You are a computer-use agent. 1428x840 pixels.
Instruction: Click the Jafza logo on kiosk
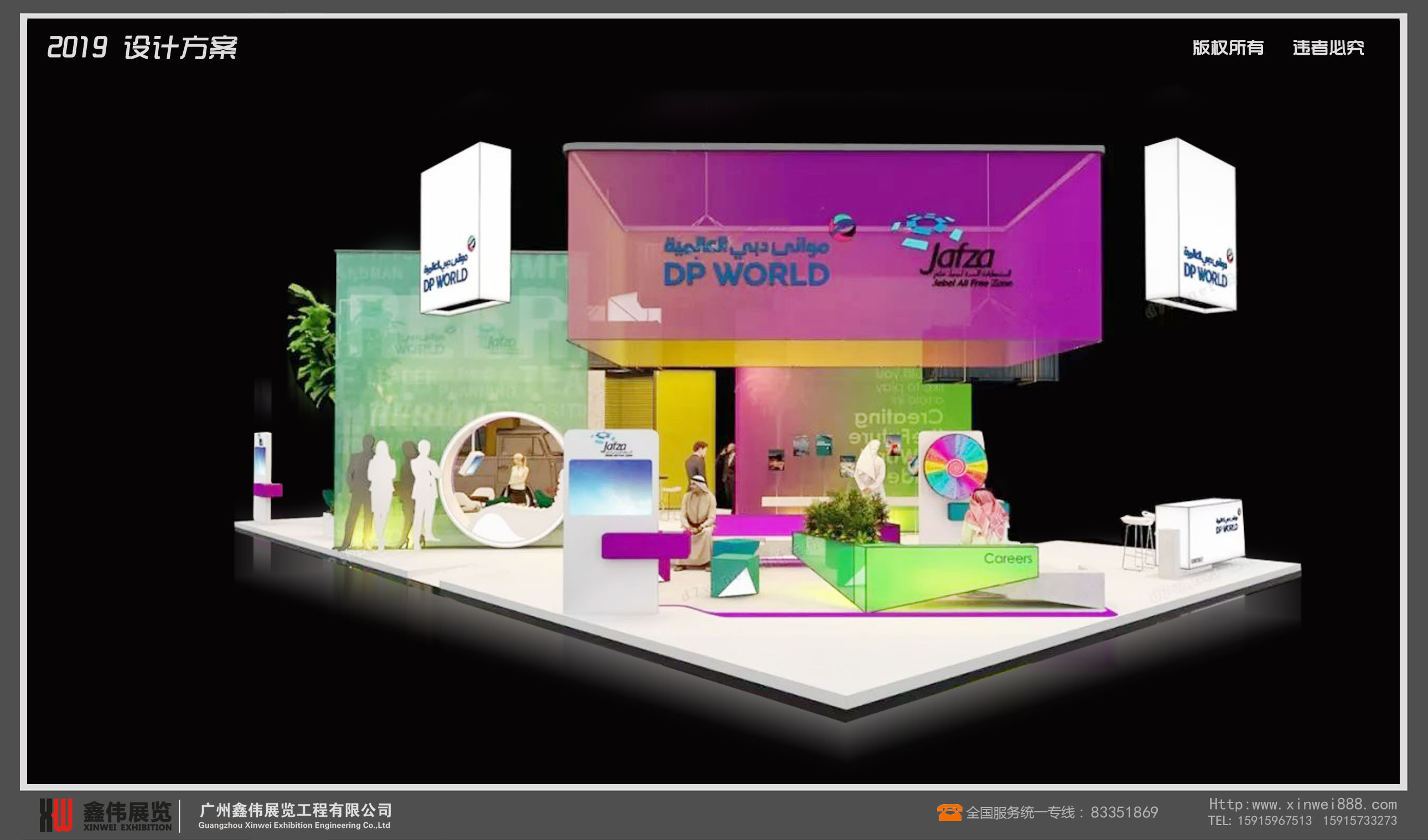tap(613, 445)
